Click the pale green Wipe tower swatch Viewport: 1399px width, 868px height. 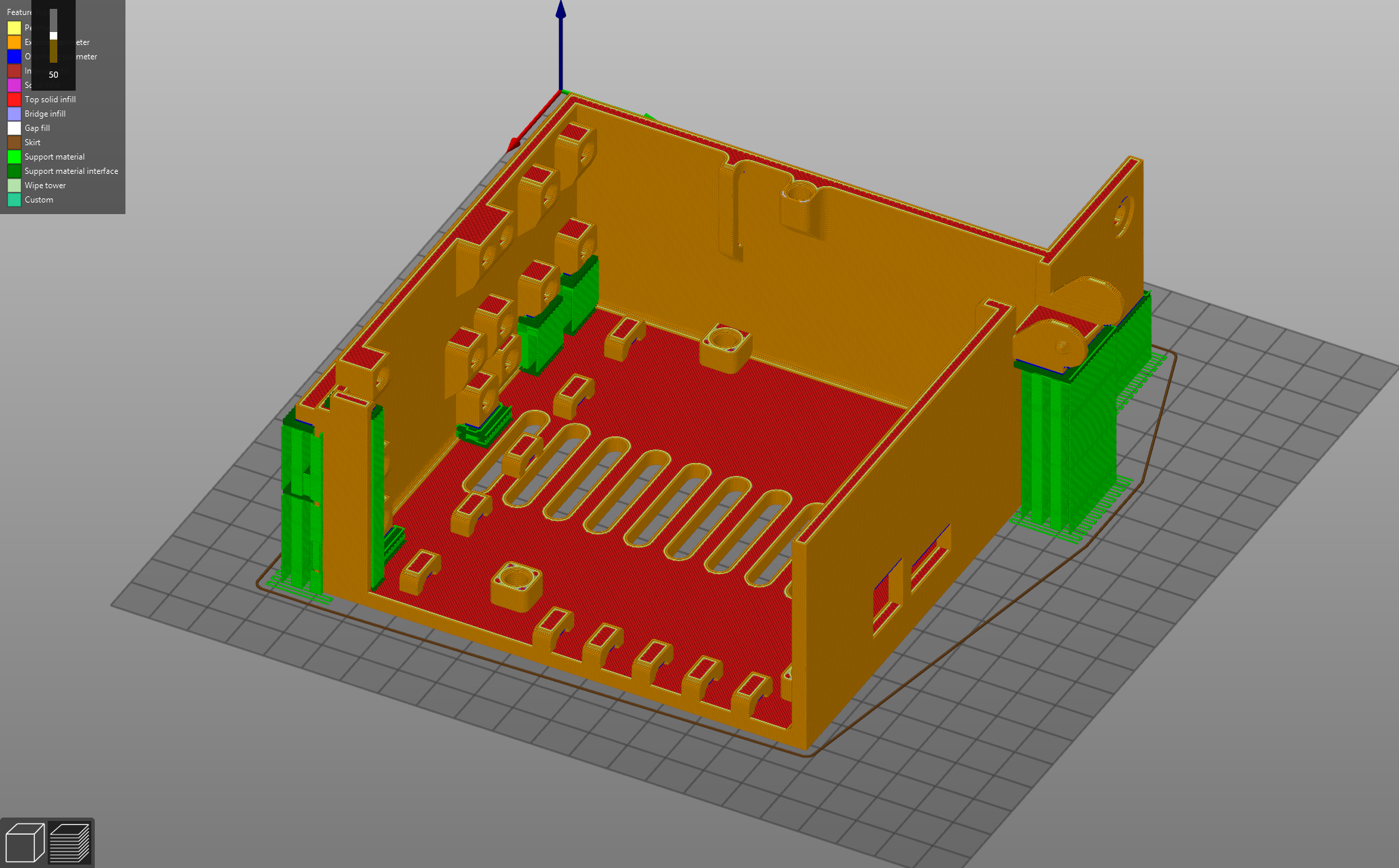point(14,185)
